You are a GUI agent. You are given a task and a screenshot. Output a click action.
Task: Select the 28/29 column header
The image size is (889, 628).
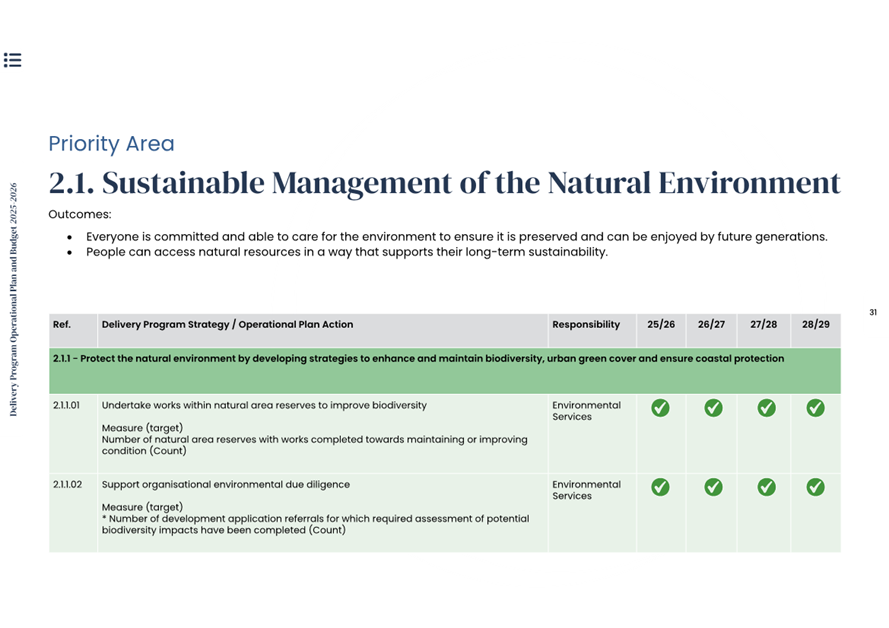[815, 325]
